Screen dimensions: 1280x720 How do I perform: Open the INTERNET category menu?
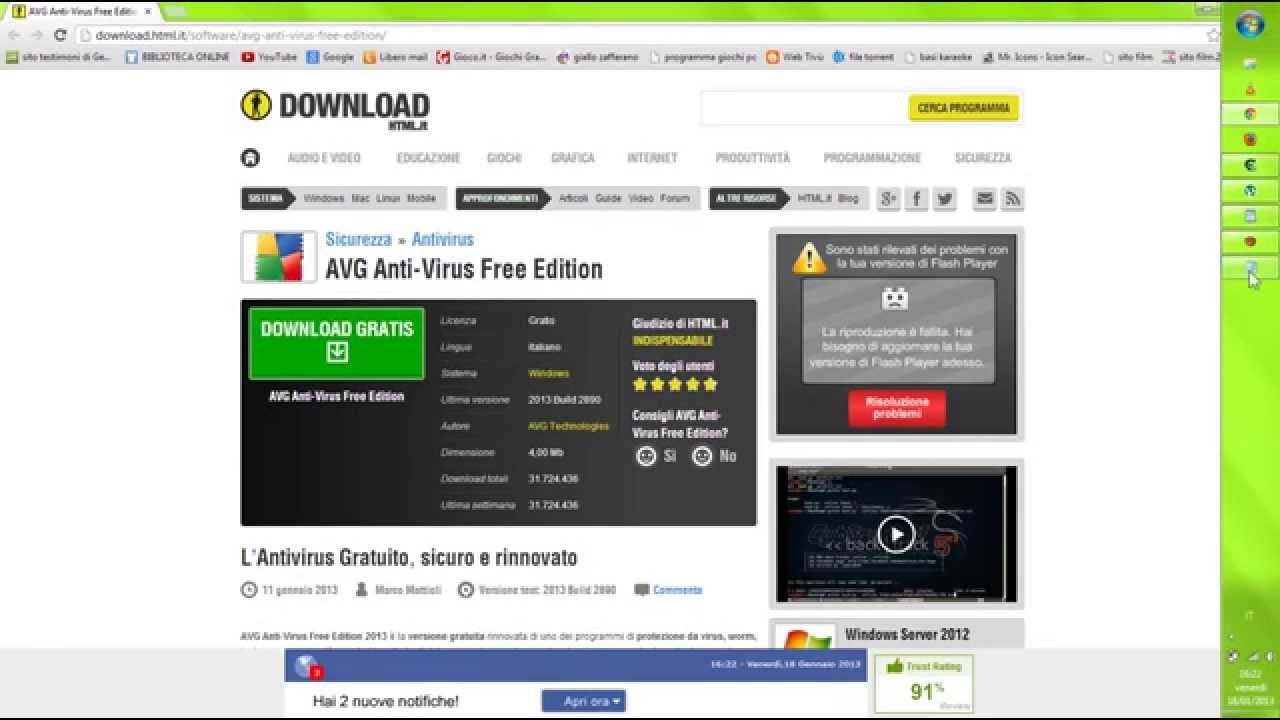click(x=652, y=158)
